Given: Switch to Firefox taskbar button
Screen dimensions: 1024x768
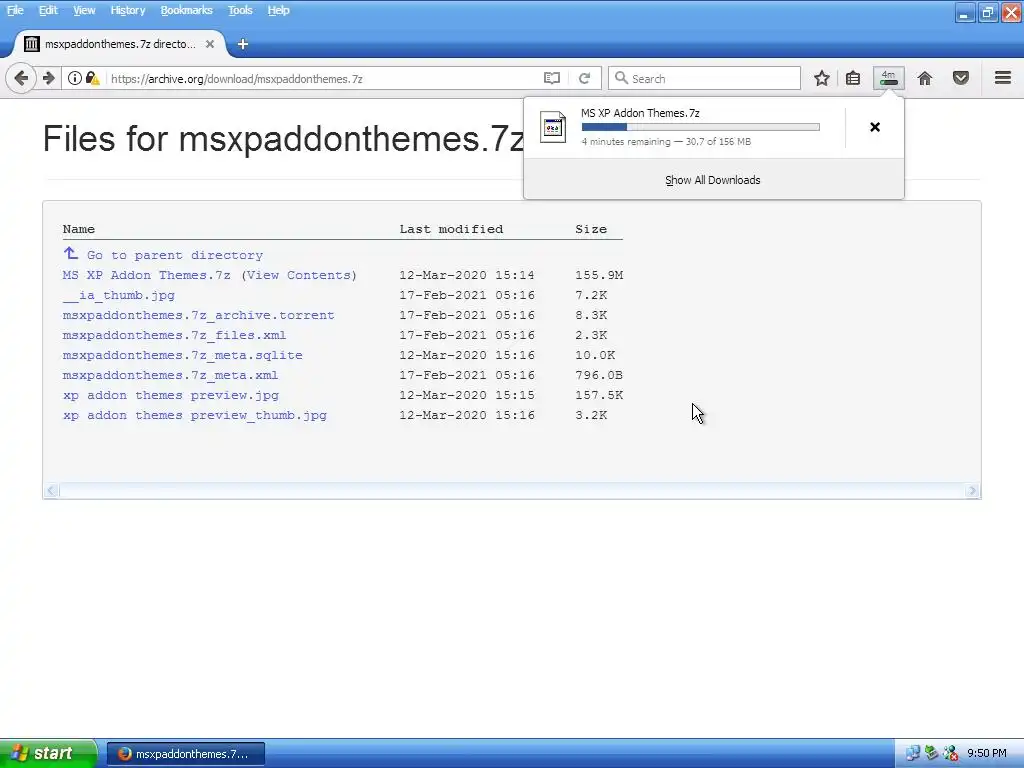Looking at the screenshot, I should (x=186, y=754).
